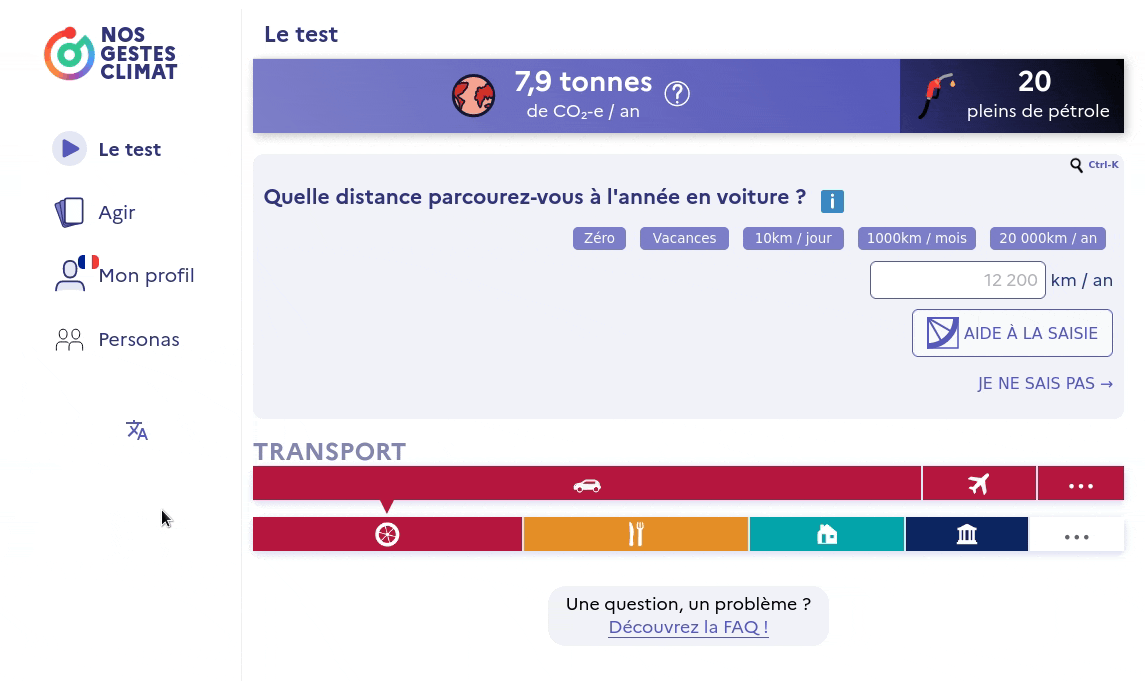The image size is (1145, 681).
Task: Open Personas in the sidebar
Action: (138, 339)
